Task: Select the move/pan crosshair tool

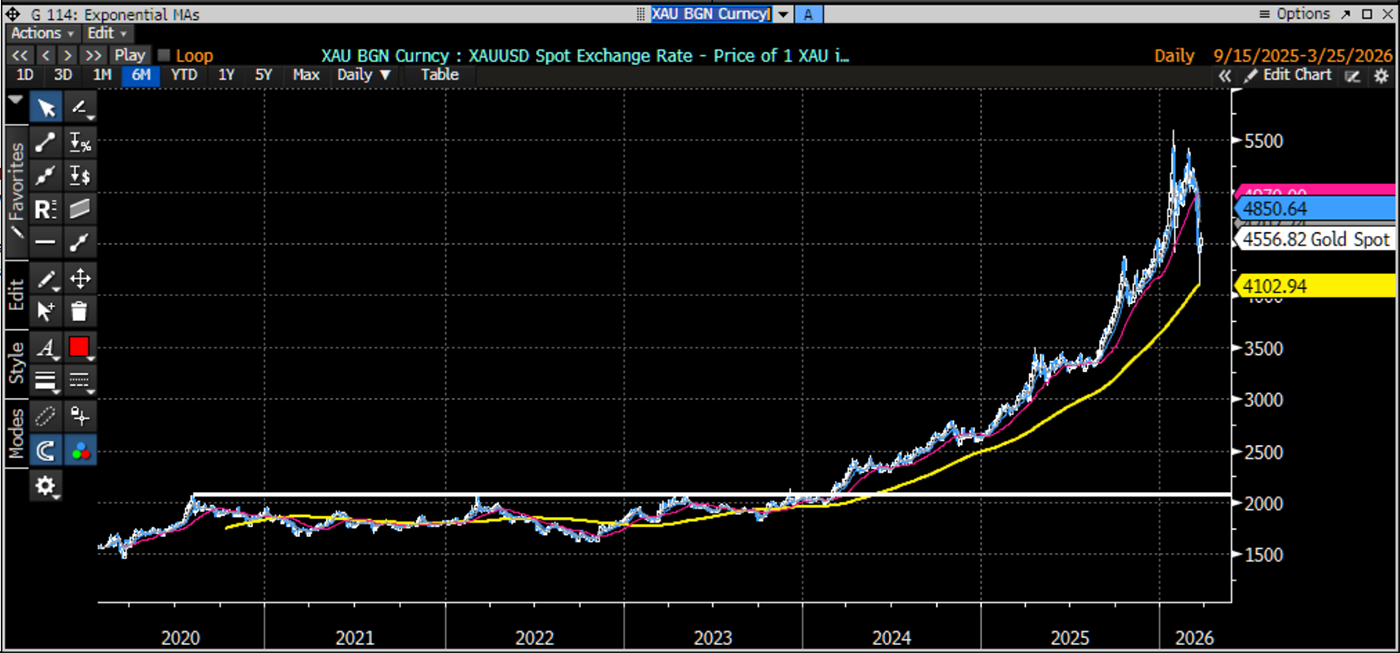Action: click(x=79, y=278)
